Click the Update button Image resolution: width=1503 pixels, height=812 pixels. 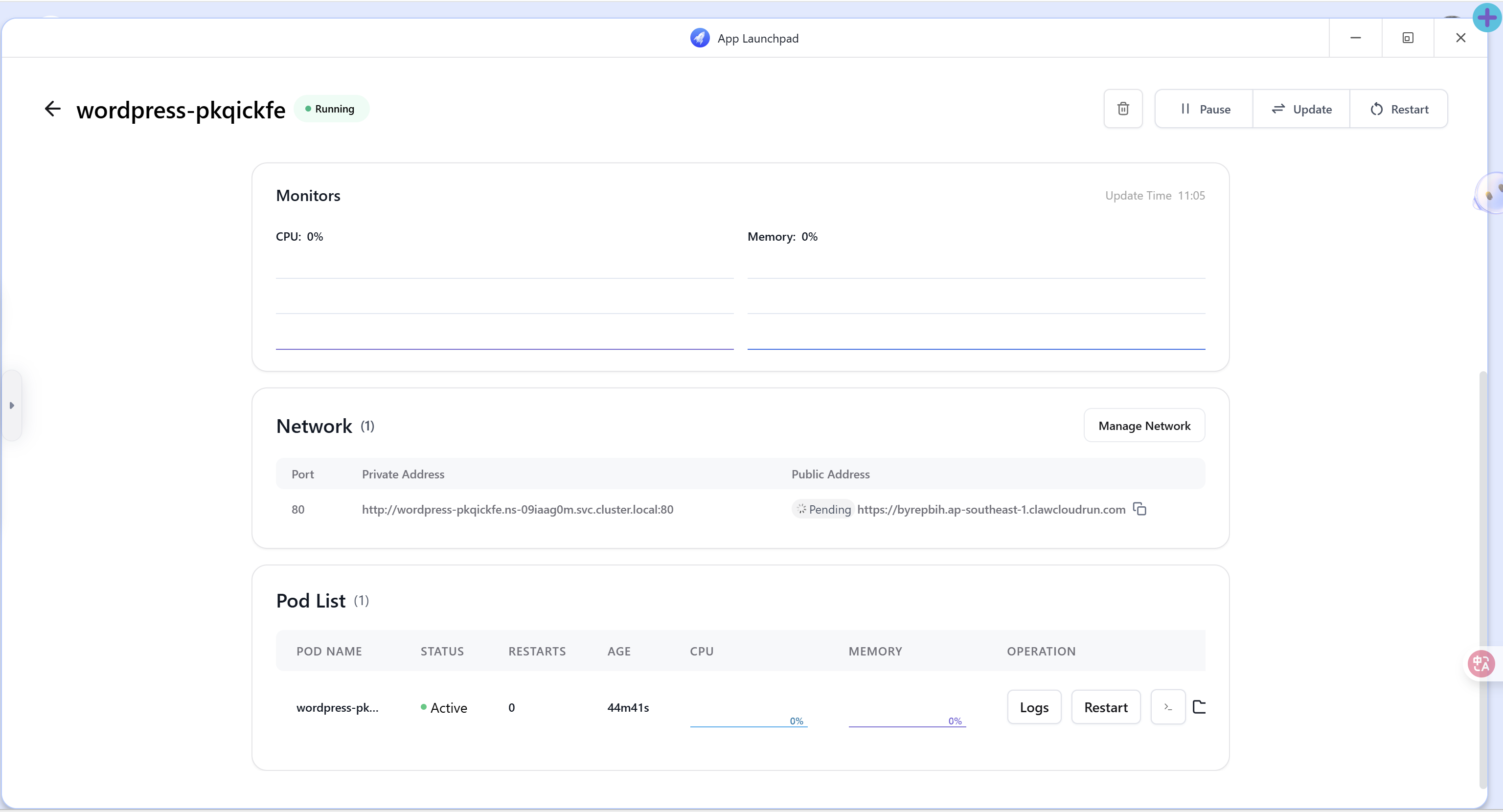1302,109
